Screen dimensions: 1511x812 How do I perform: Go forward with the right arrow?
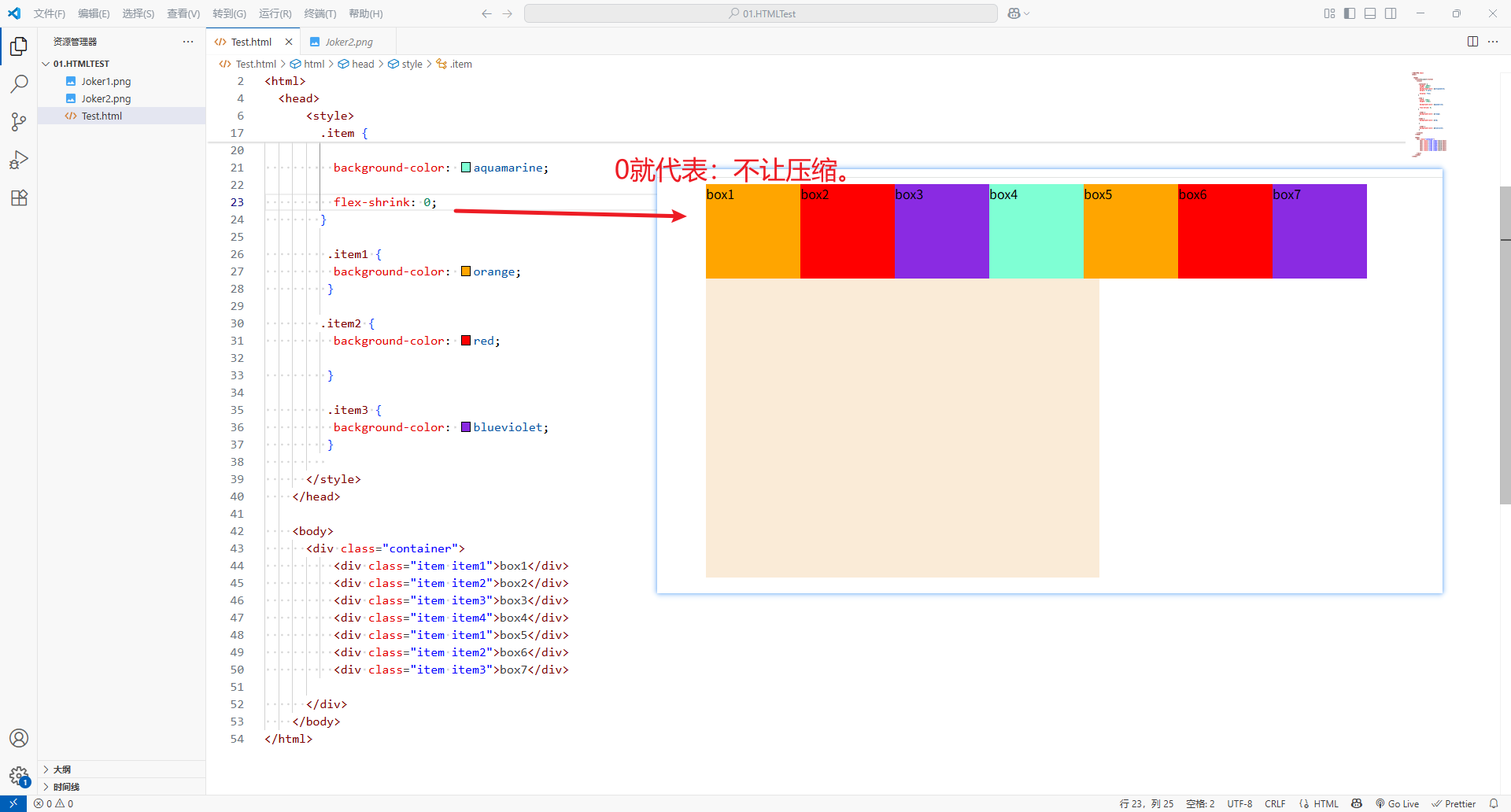(508, 13)
